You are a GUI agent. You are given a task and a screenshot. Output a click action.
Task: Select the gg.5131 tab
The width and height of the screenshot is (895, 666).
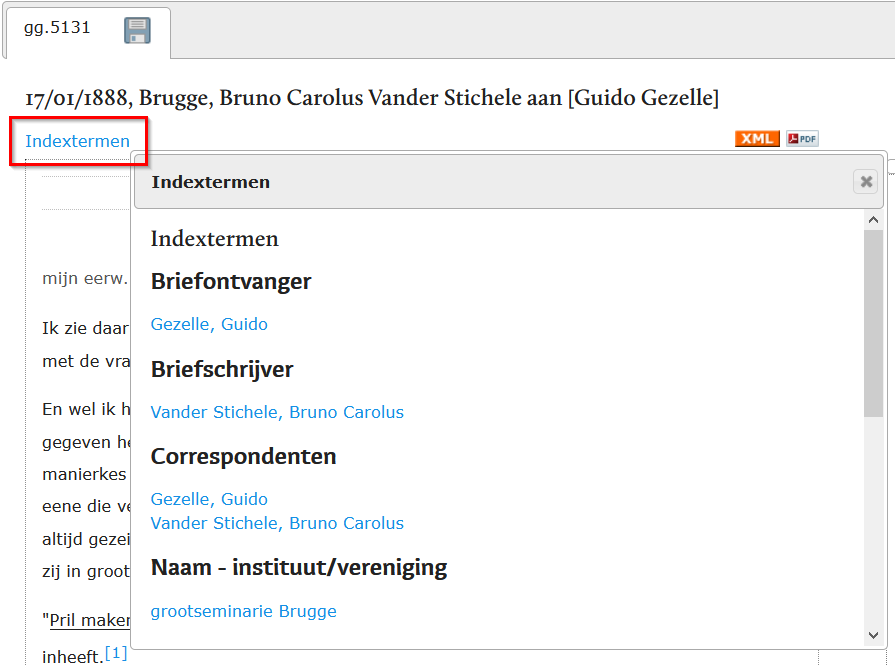(x=57, y=28)
